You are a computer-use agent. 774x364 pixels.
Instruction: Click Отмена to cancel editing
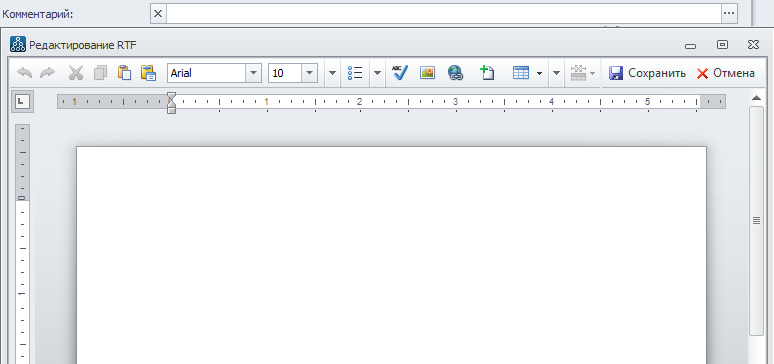click(726, 73)
